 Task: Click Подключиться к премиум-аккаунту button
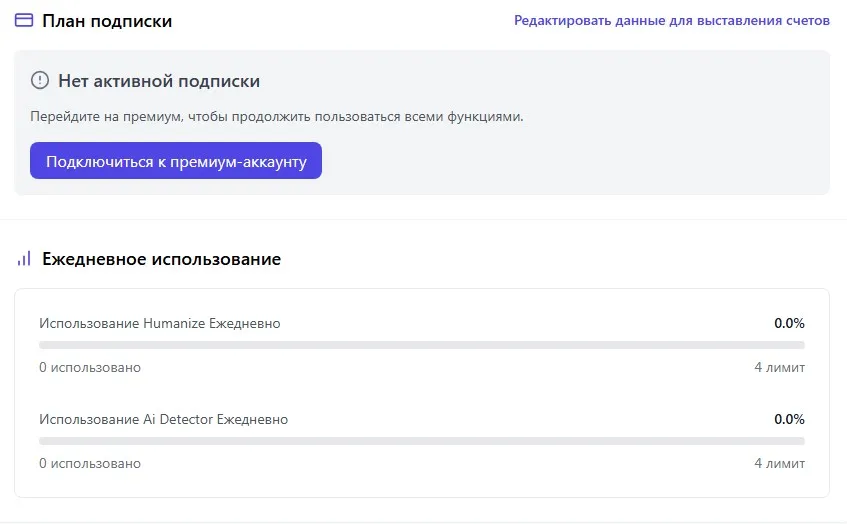(x=176, y=160)
